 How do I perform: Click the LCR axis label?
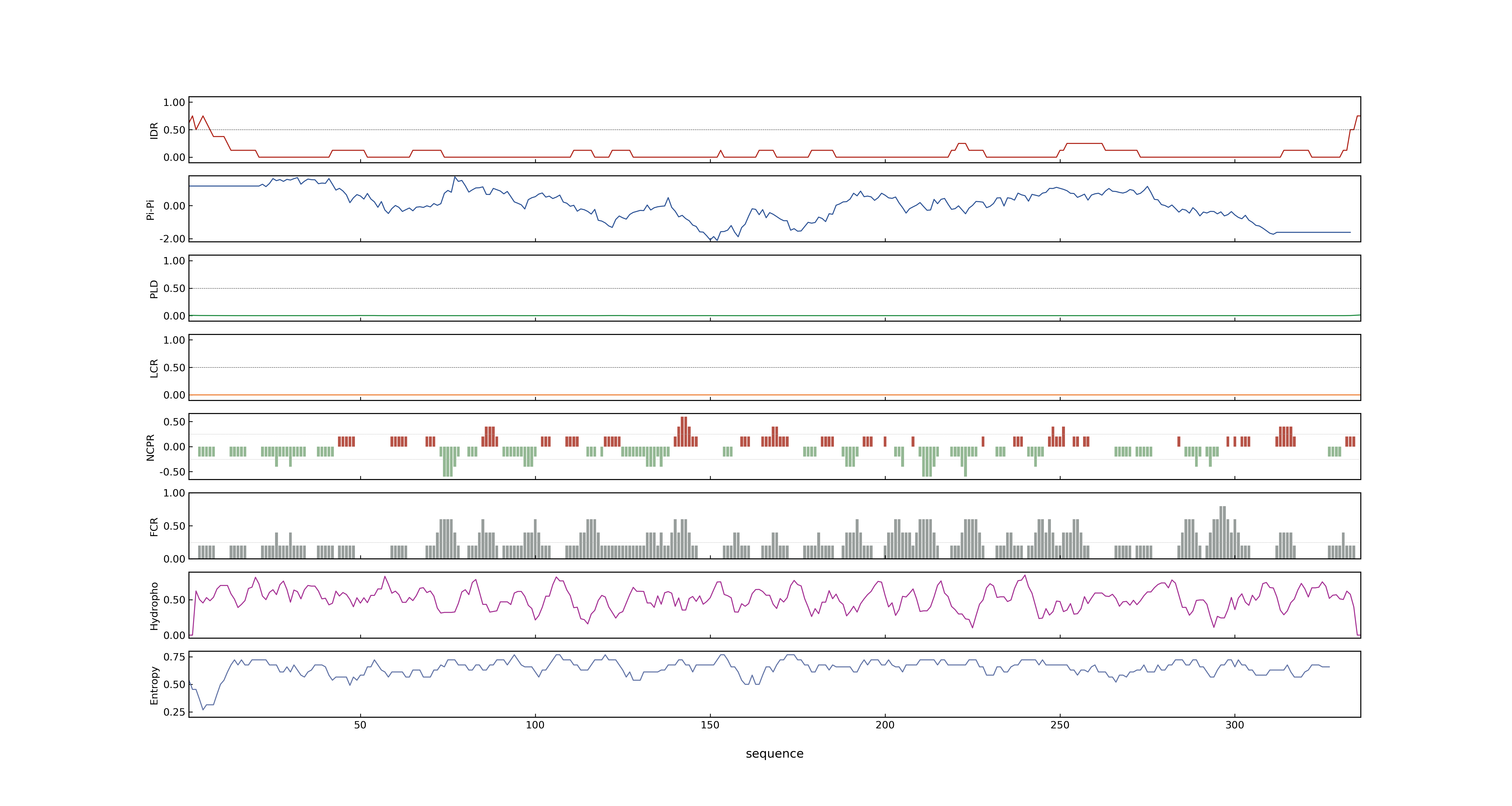coord(154,368)
